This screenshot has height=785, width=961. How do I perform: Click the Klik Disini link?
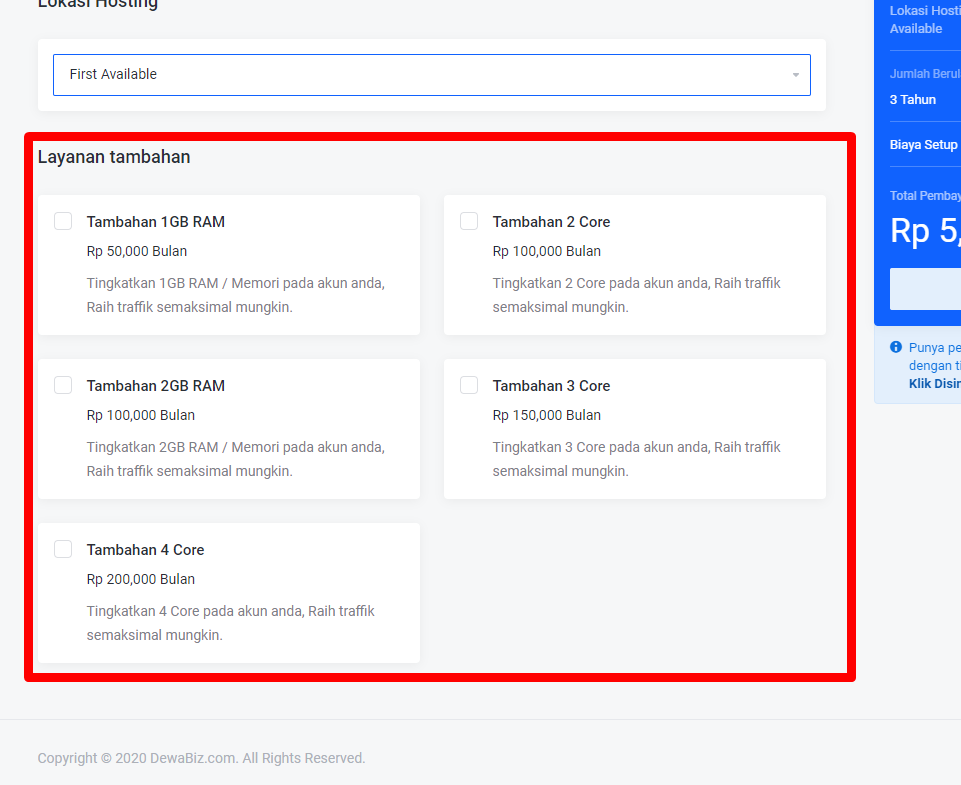(x=934, y=384)
